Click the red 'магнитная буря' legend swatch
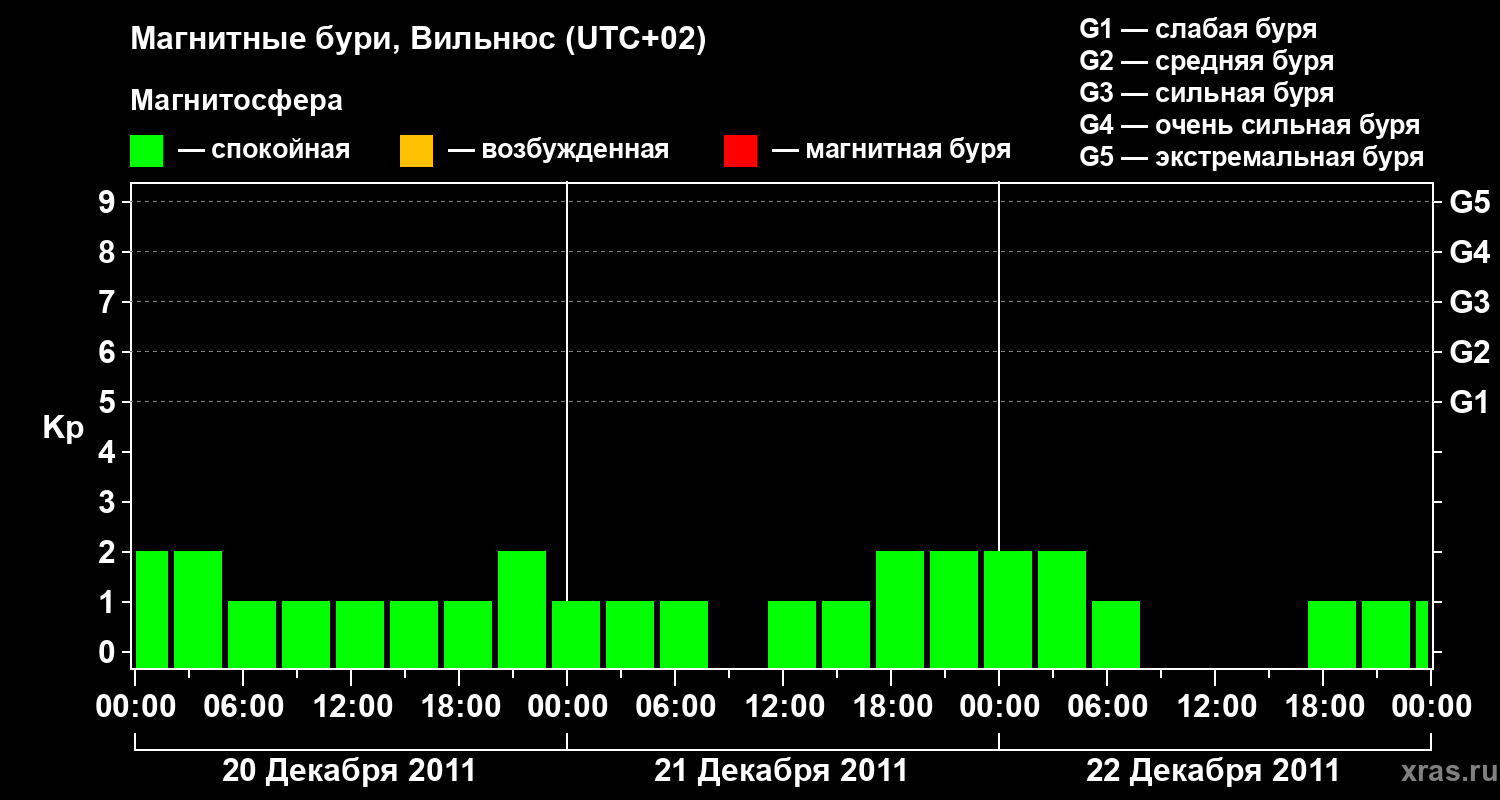This screenshot has height=800, width=1500. coord(740,151)
